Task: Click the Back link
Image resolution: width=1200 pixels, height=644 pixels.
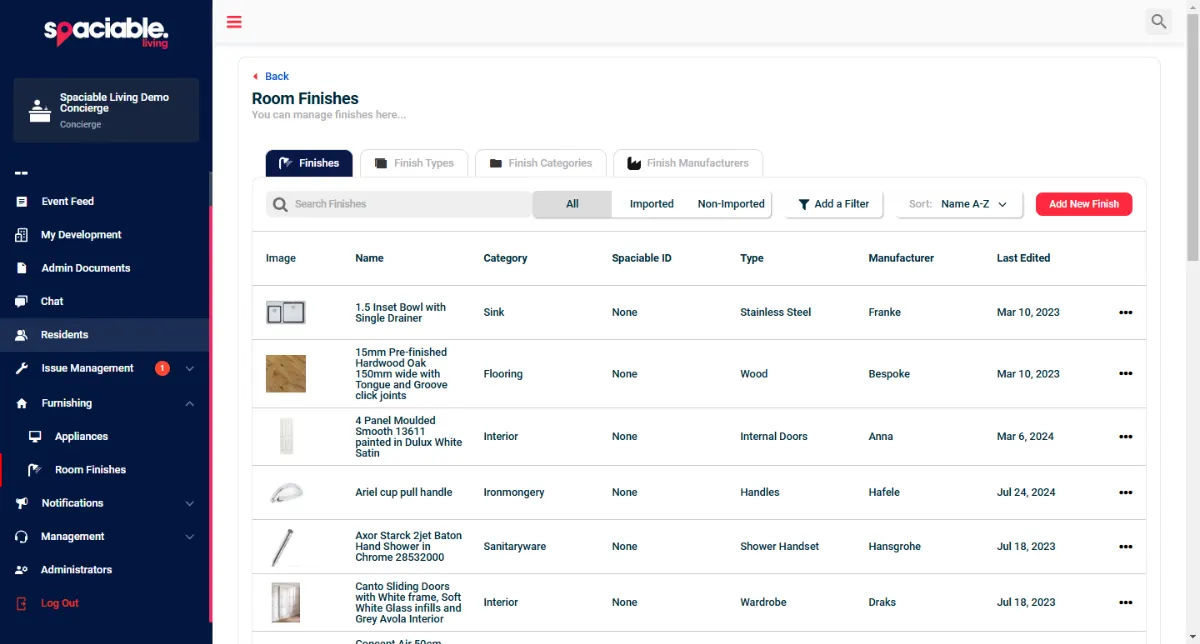Action: [271, 76]
